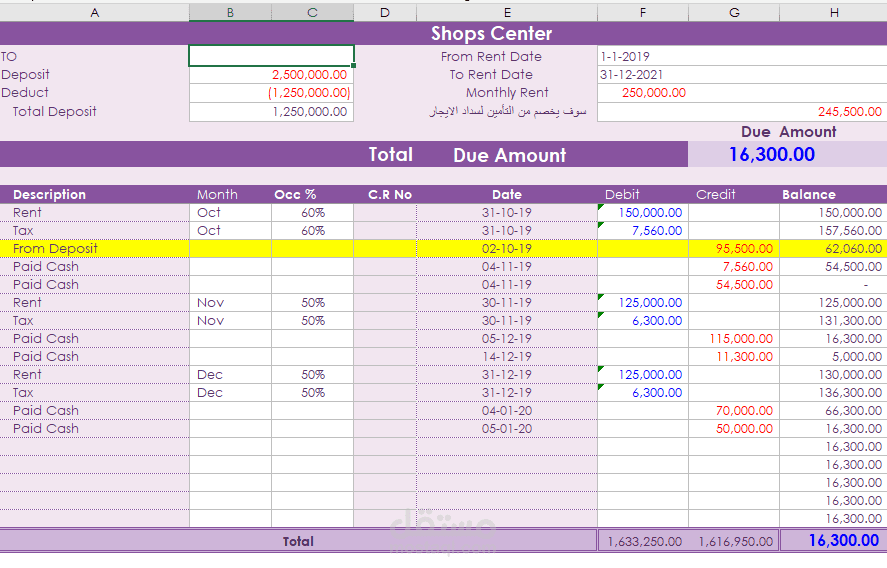Click the Shops Center title

491,33
